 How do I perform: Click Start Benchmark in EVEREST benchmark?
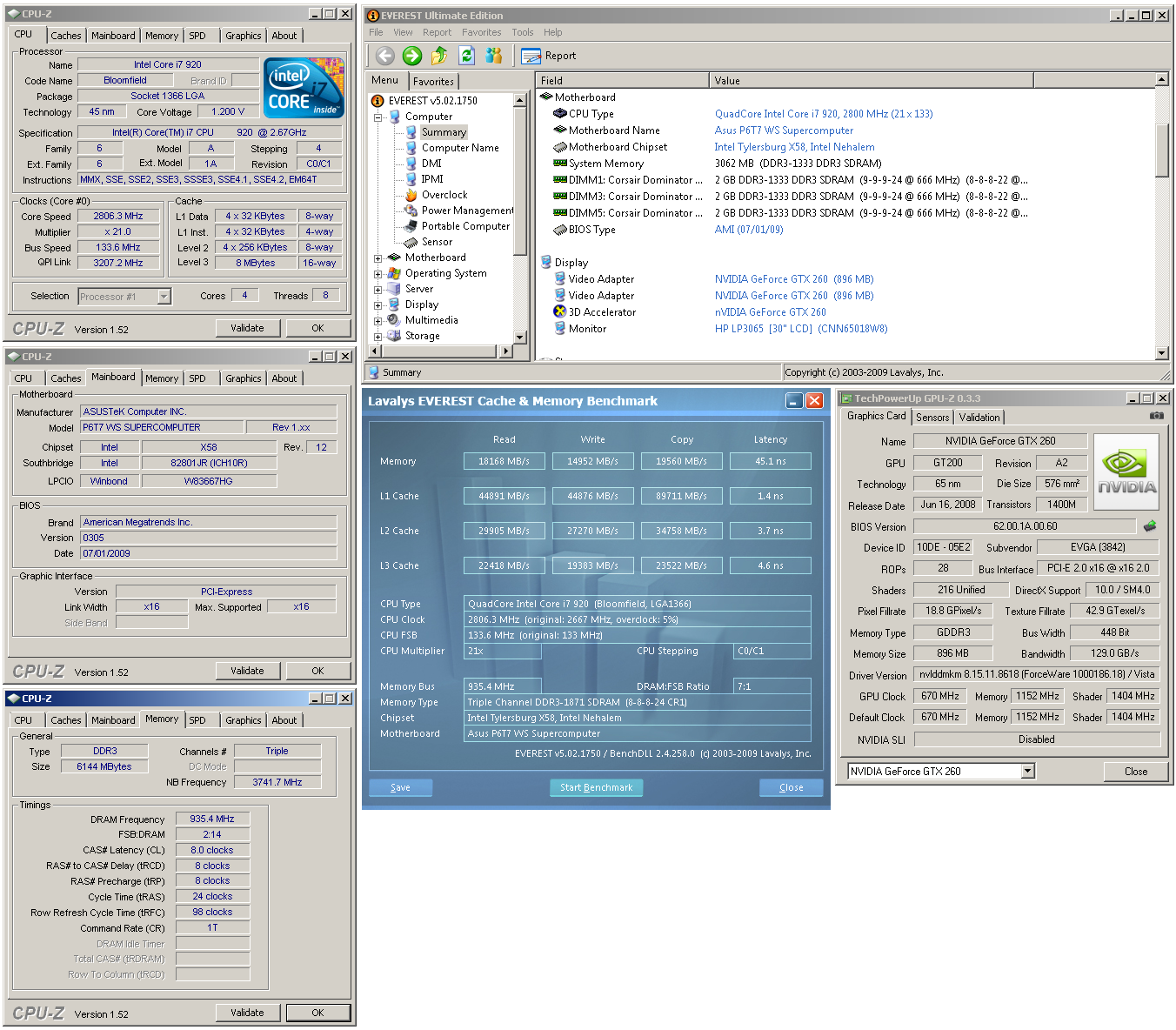pos(596,787)
